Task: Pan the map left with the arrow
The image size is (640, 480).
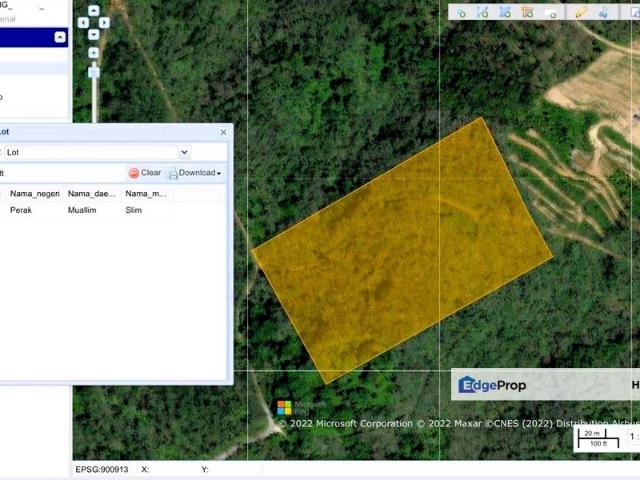Action: tap(83, 22)
